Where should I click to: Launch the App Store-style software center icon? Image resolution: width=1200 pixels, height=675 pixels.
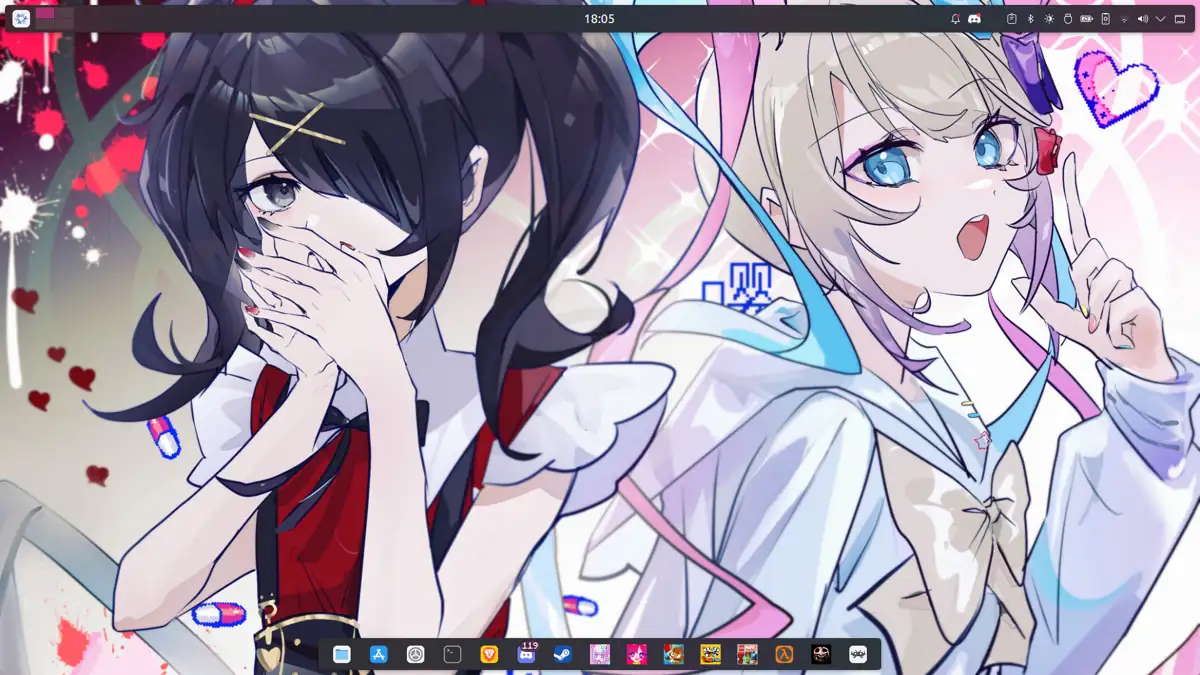click(379, 654)
